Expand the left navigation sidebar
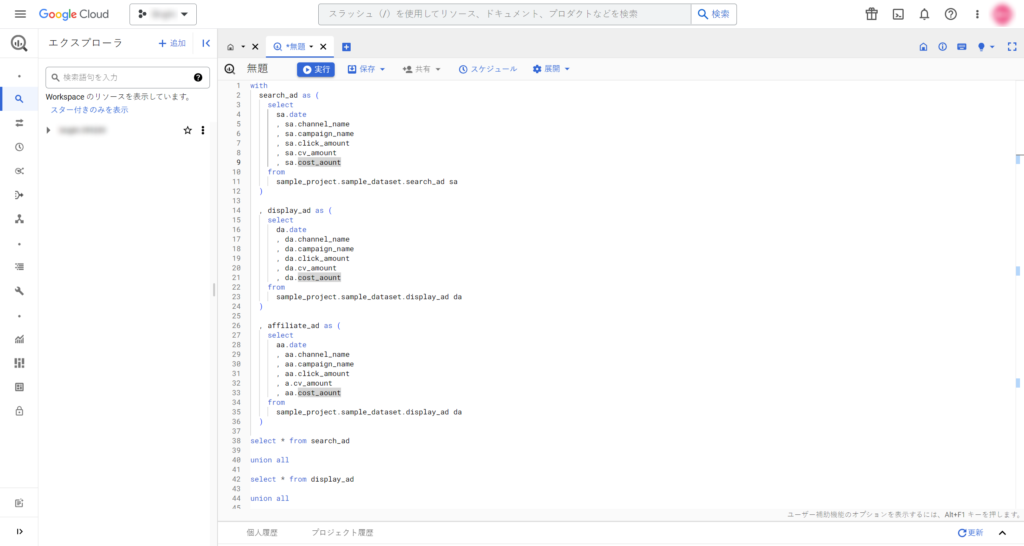The image size is (1024, 546). 19,531
